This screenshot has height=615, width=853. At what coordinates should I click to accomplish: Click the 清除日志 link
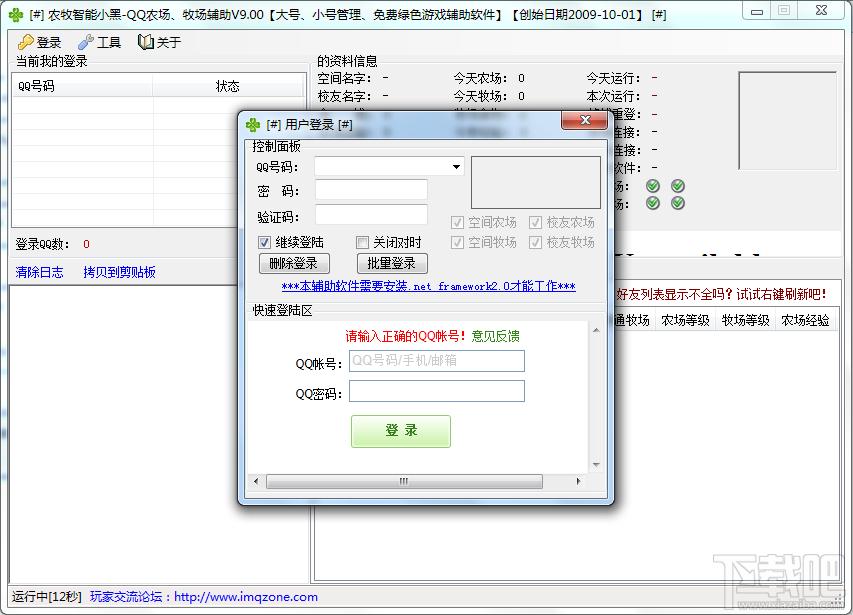coord(39,272)
